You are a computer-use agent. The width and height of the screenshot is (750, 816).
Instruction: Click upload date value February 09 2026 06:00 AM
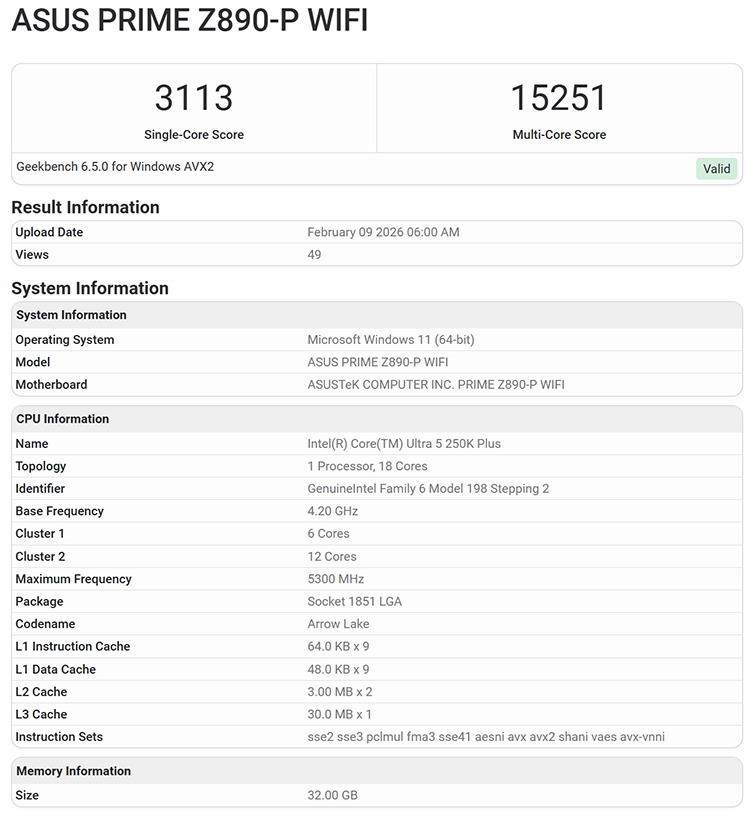[x=383, y=232]
